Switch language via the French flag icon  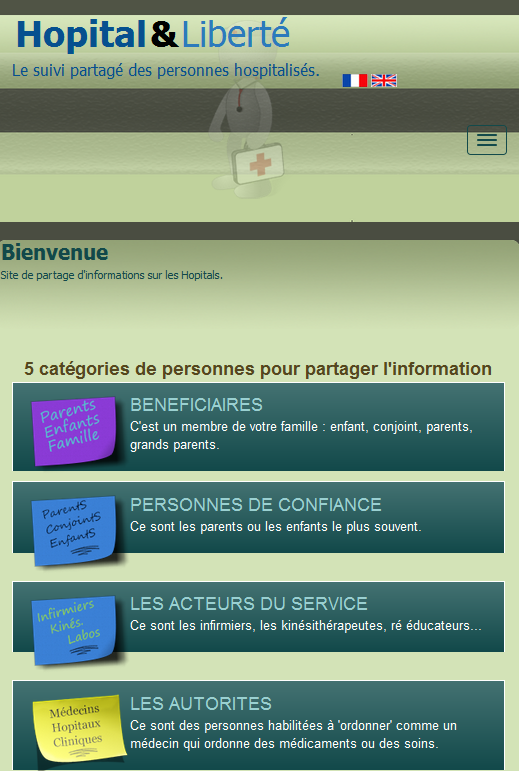(355, 80)
